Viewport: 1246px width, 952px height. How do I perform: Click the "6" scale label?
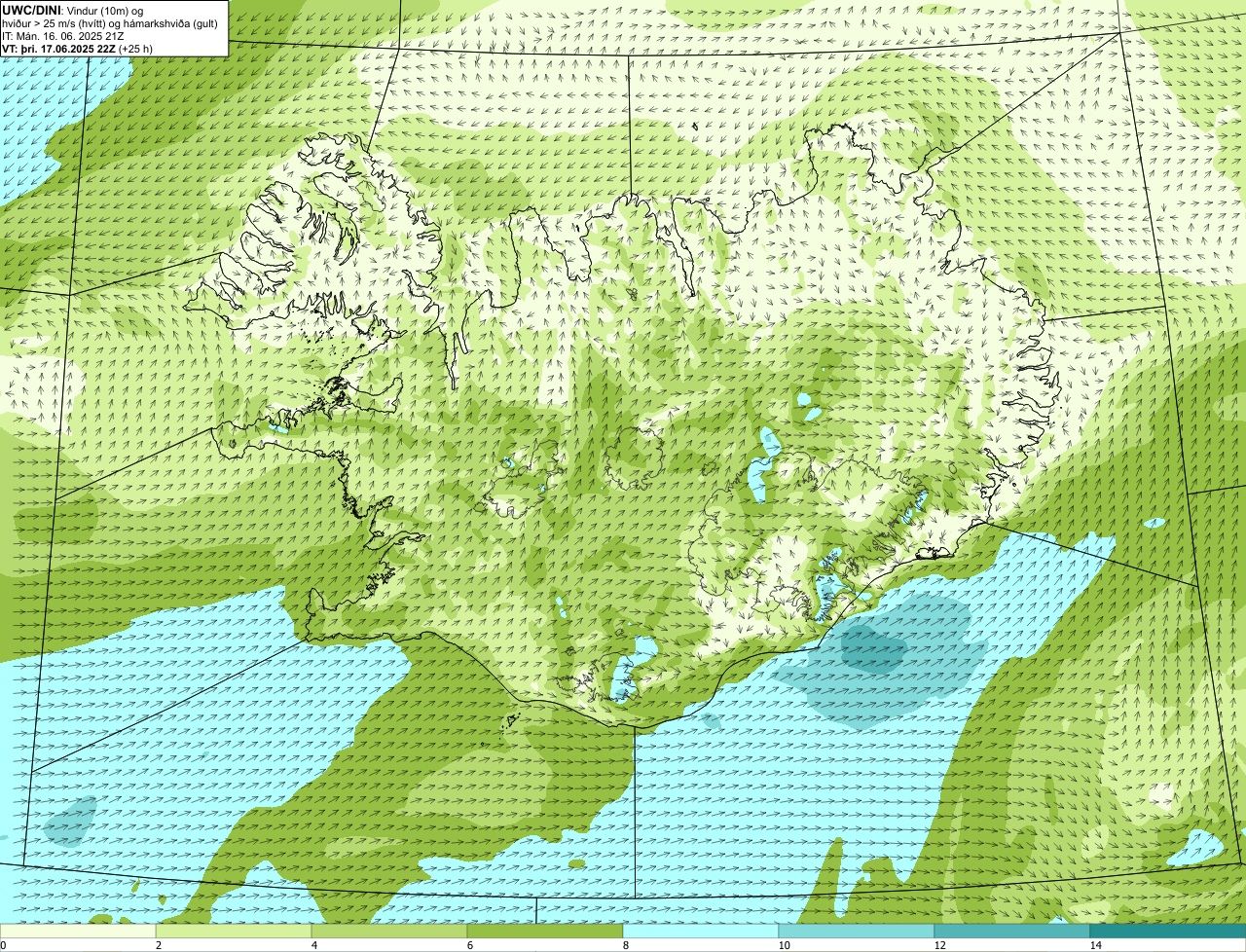click(x=469, y=945)
